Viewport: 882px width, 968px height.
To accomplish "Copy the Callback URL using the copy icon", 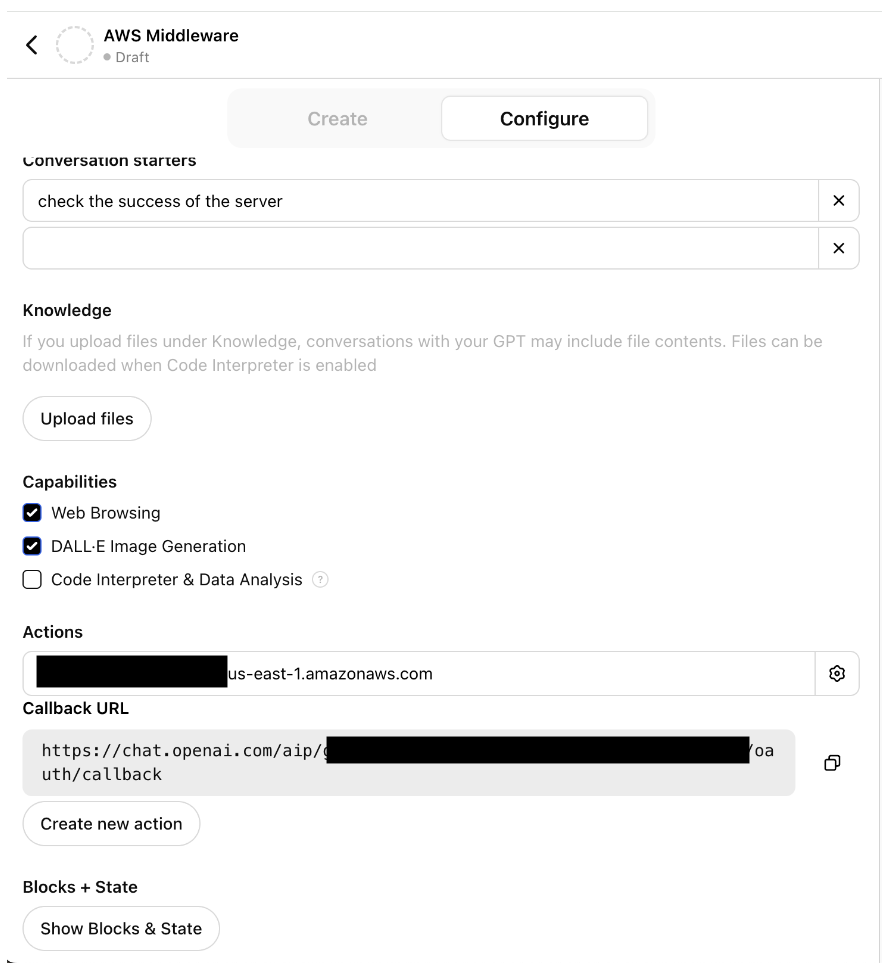I will [x=831, y=762].
